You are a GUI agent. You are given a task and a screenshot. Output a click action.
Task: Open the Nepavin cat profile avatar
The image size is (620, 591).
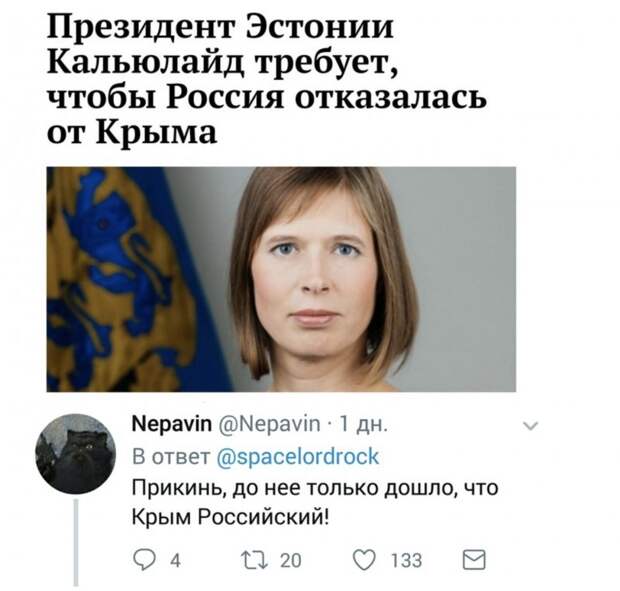(x=76, y=454)
